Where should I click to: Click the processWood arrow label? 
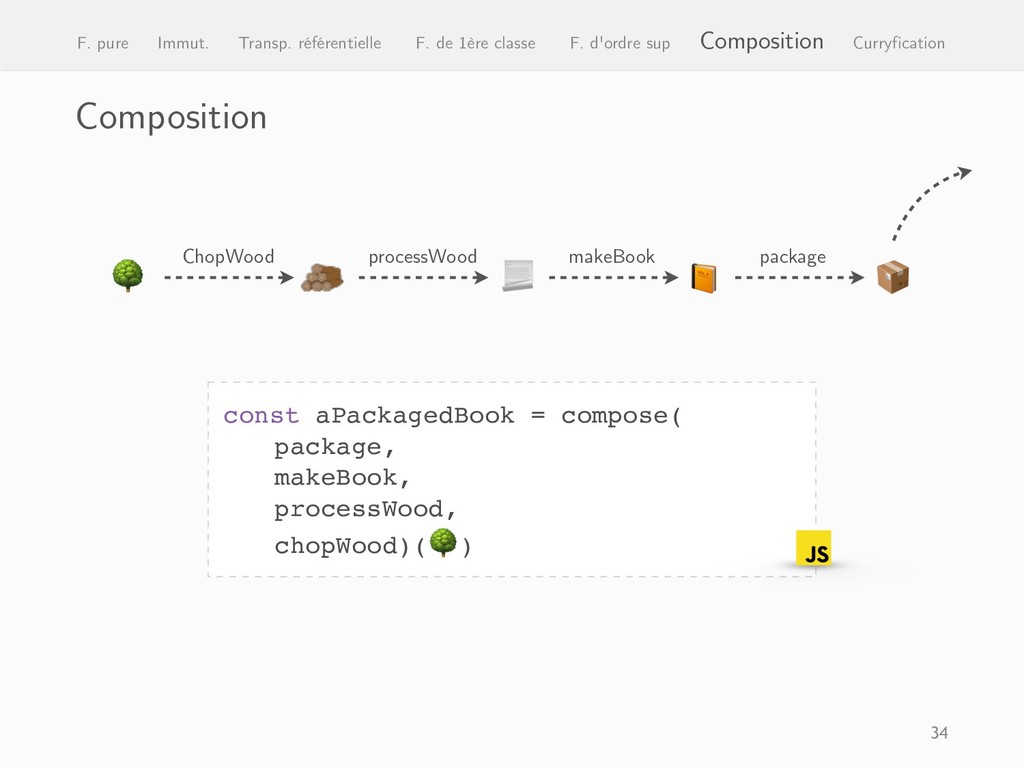tap(423, 256)
